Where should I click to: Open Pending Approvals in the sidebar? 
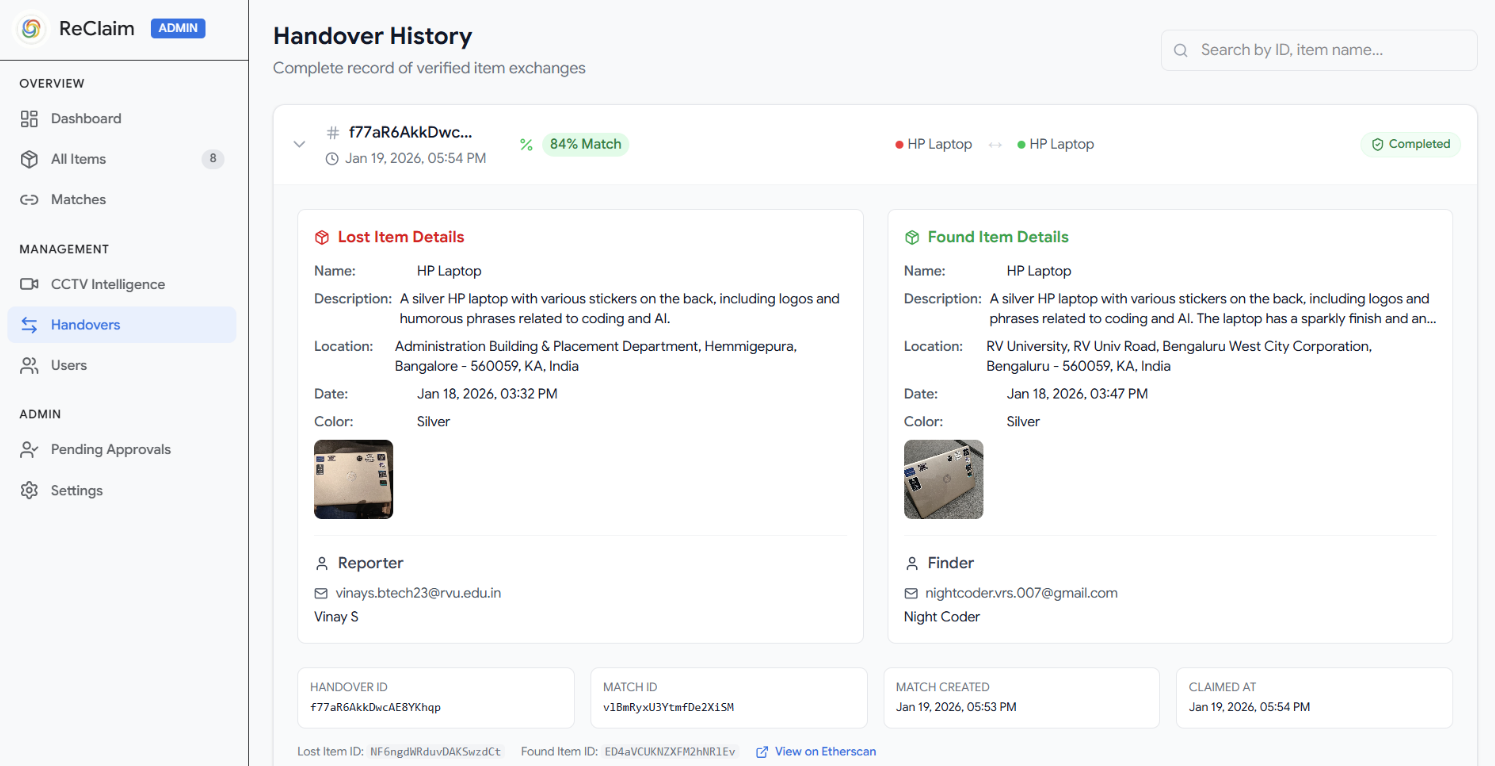click(x=122, y=450)
